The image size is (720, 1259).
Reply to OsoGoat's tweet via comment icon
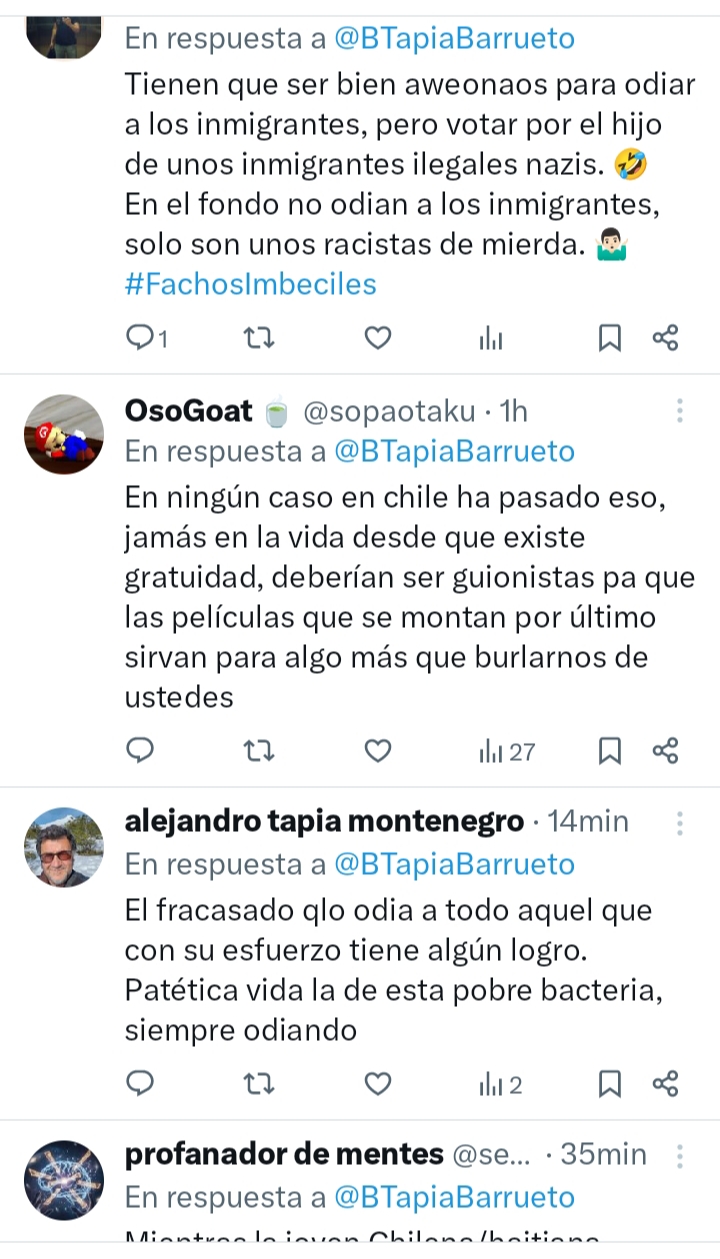click(141, 750)
